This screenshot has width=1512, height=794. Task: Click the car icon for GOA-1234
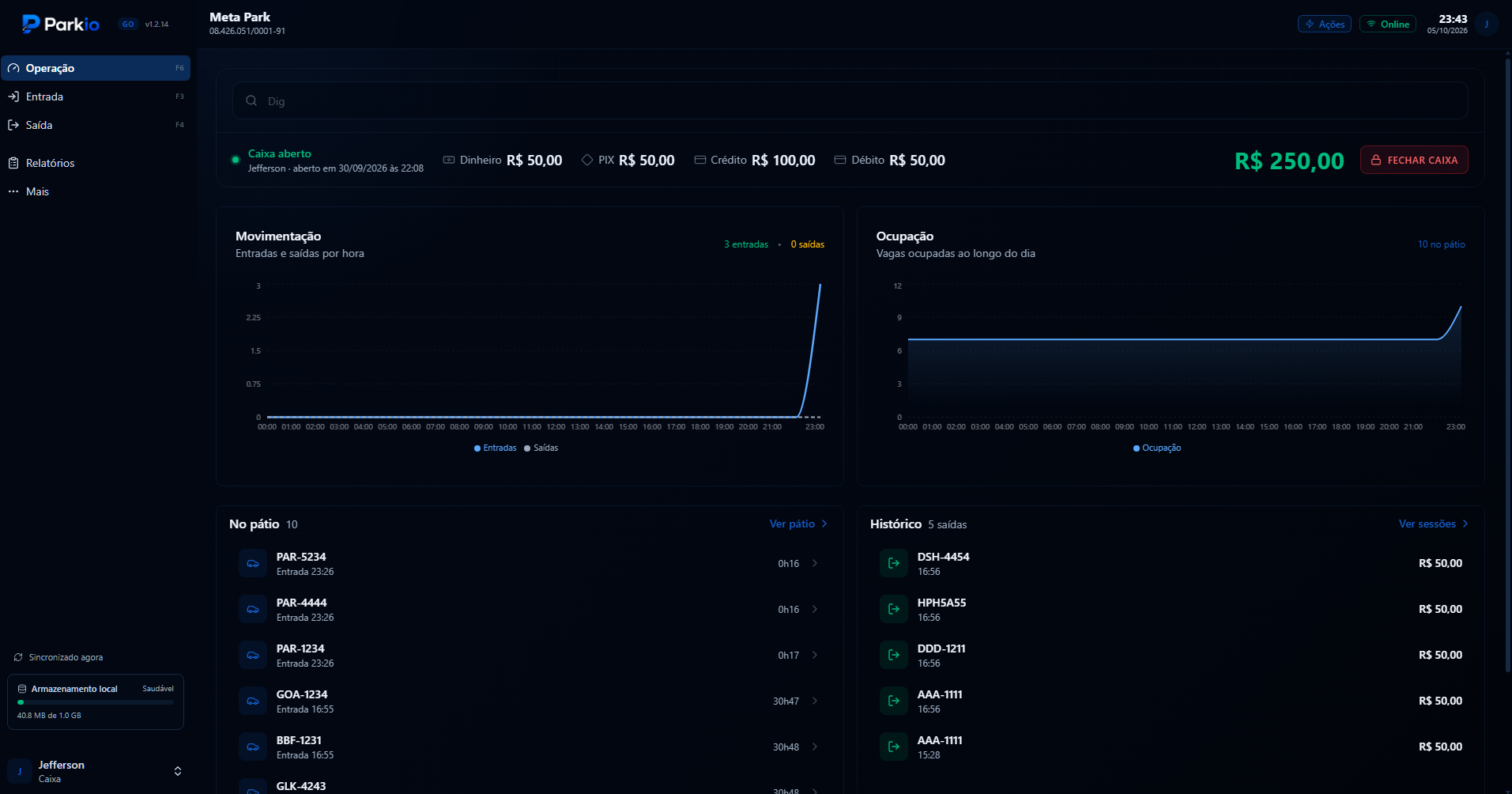point(253,701)
